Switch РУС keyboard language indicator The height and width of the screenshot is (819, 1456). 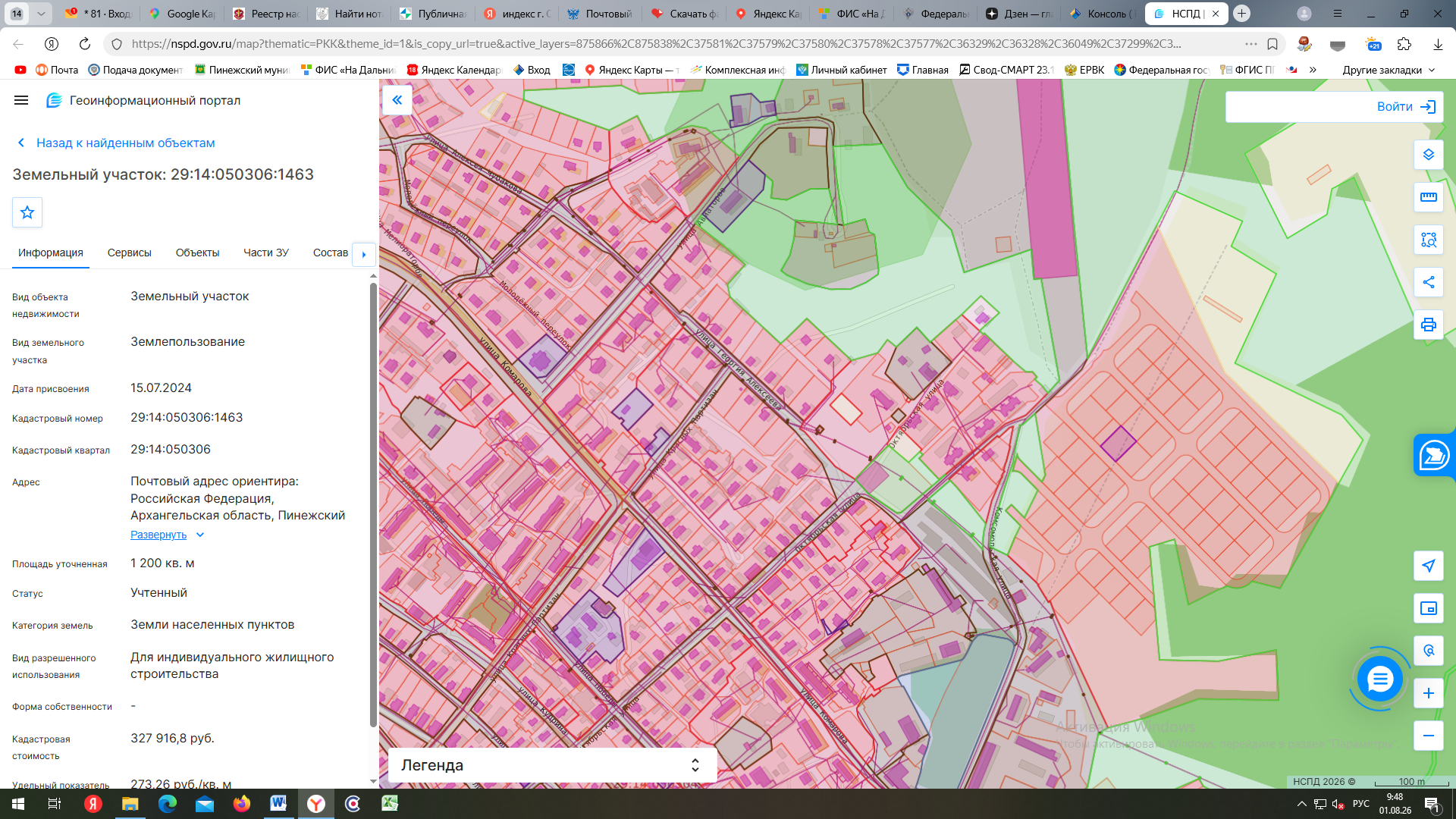tap(1360, 804)
